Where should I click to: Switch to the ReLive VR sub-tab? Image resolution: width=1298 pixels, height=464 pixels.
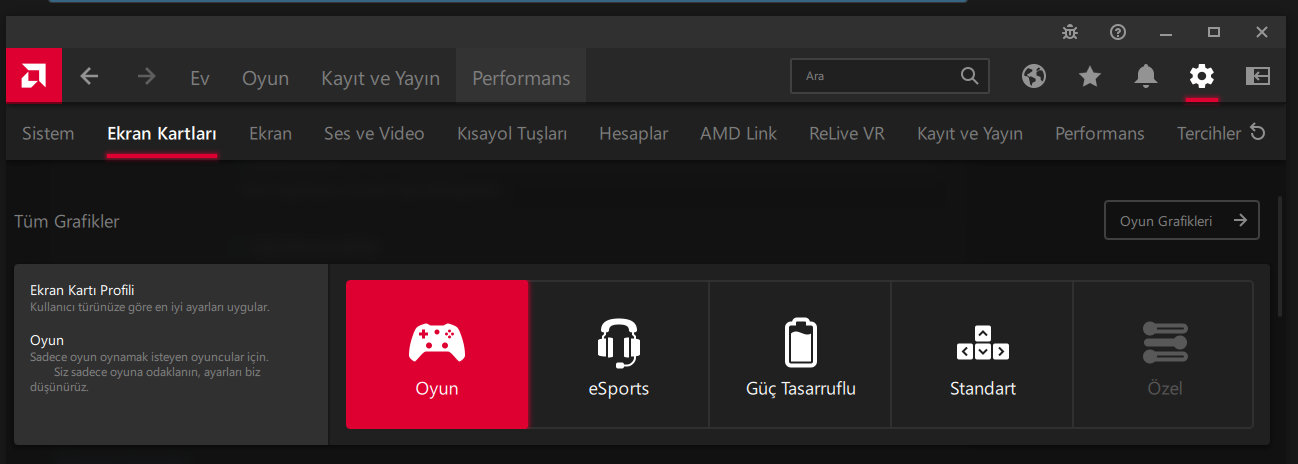(847, 133)
